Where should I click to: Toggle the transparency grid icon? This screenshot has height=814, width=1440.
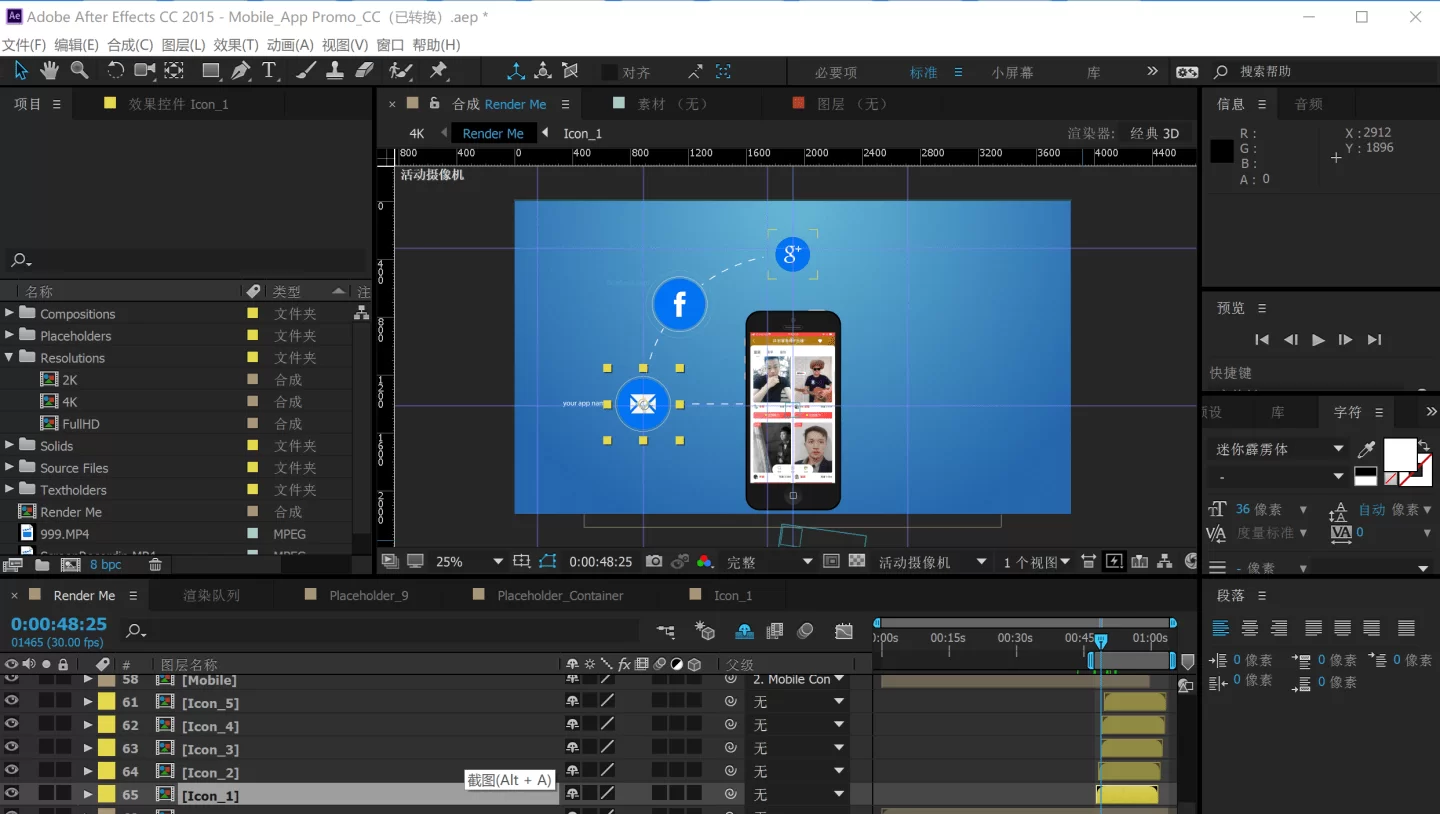coord(857,562)
